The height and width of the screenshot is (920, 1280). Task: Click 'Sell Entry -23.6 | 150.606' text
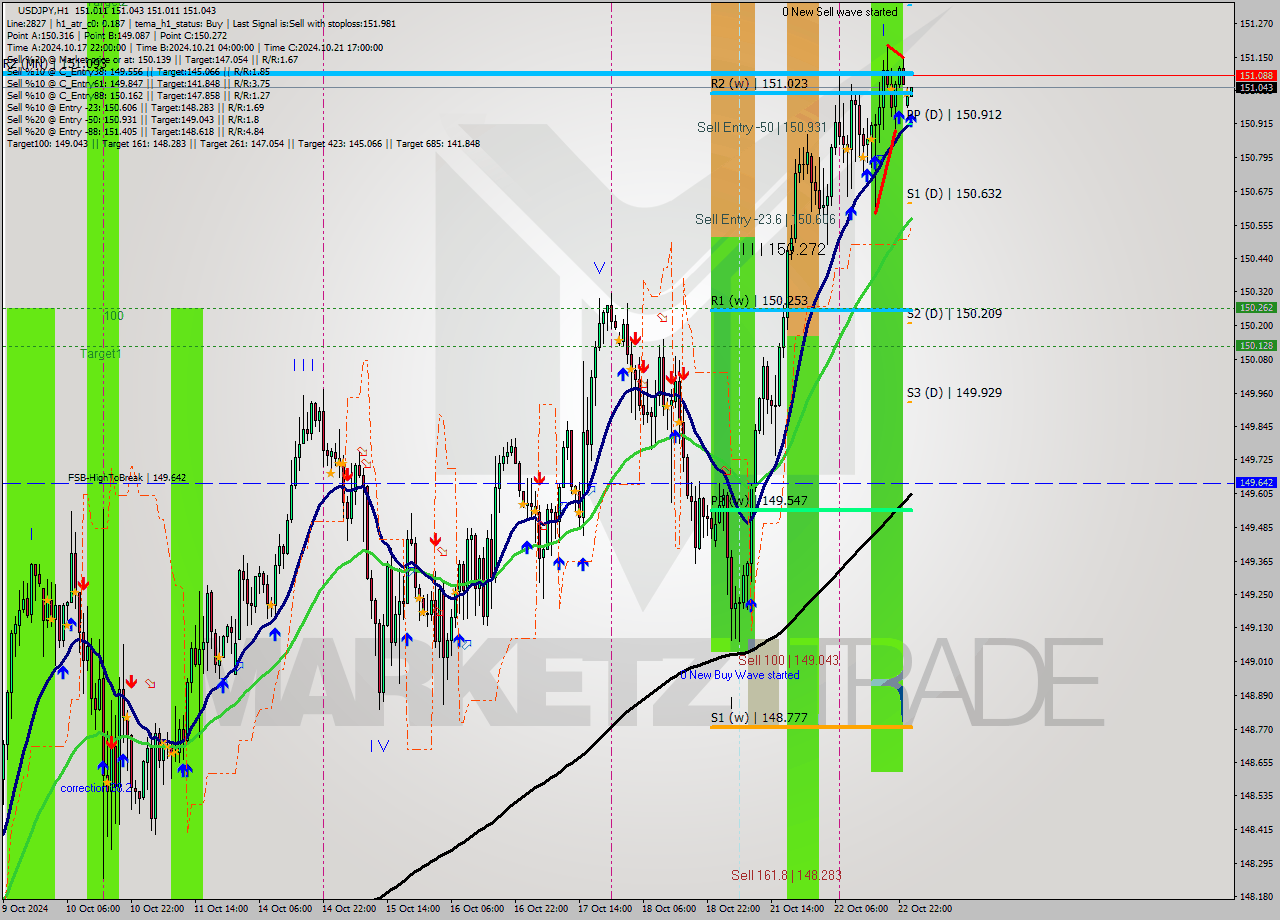pos(766,219)
